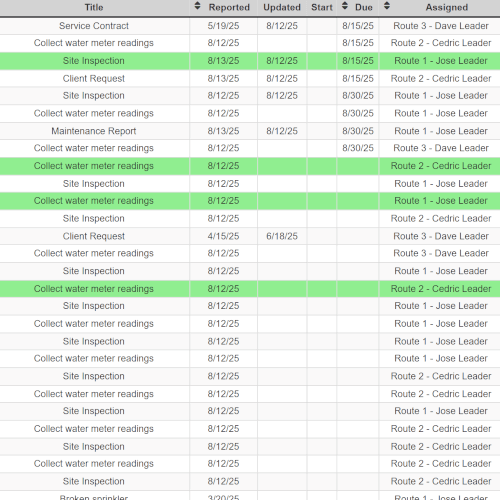This screenshot has height=500, width=500.
Task: Click the sort arrows beside Due
Action: coord(345,6)
